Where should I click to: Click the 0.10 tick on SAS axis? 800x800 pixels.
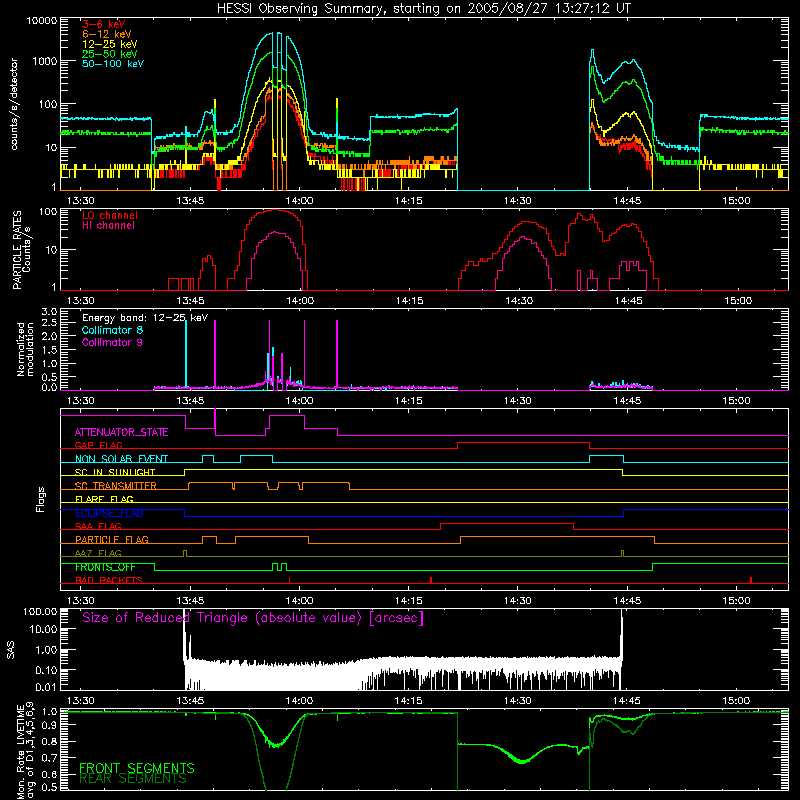(46, 670)
